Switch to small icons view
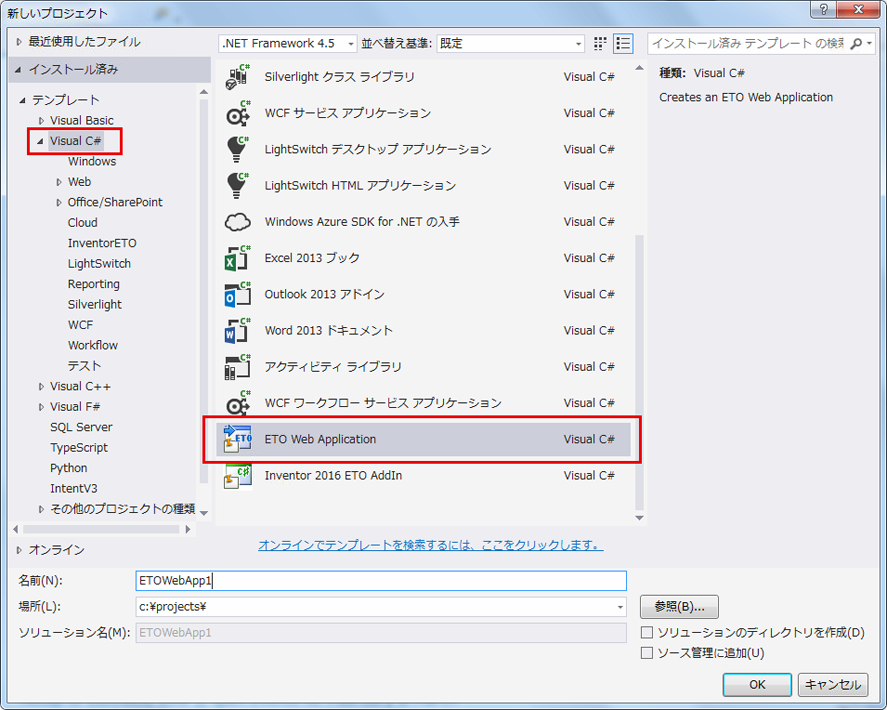The width and height of the screenshot is (887, 710). (x=600, y=44)
